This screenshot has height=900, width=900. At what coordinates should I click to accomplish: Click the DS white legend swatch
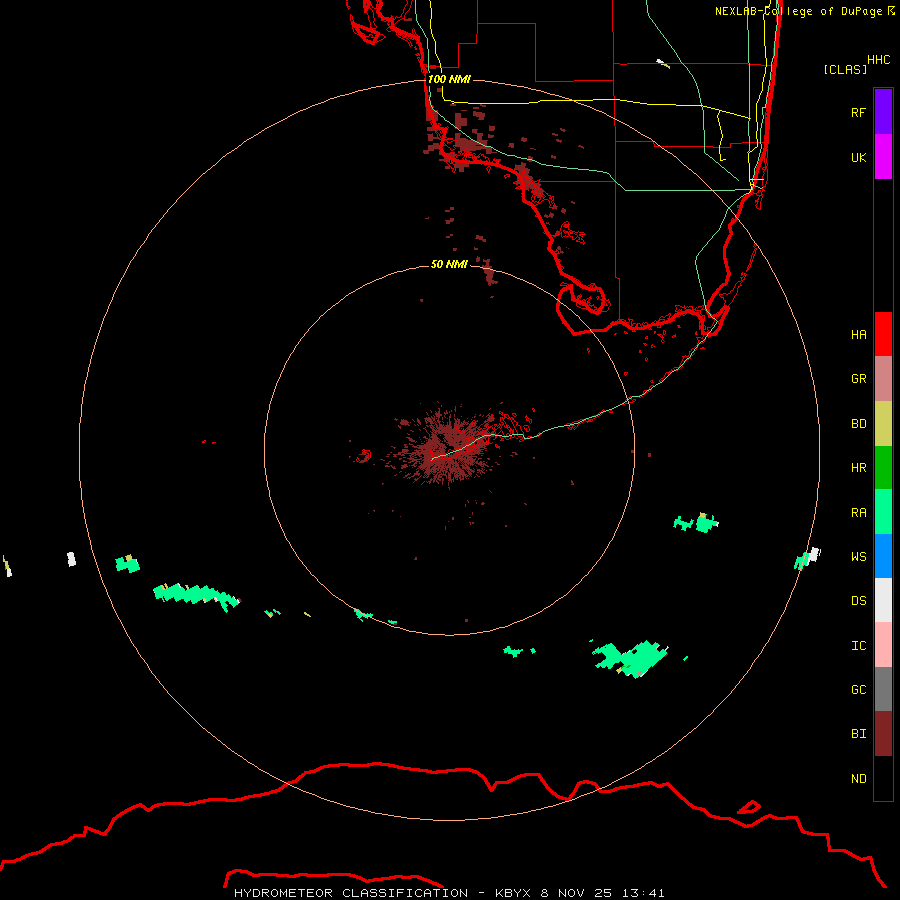pos(883,600)
